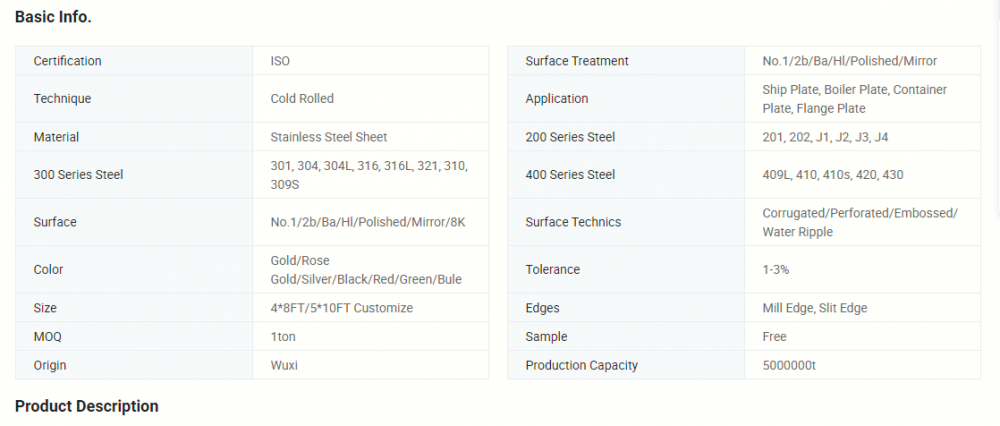1000x426 pixels.
Task: Click the Mill Edge, Slit Edge value
Action: click(x=814, y=308)
